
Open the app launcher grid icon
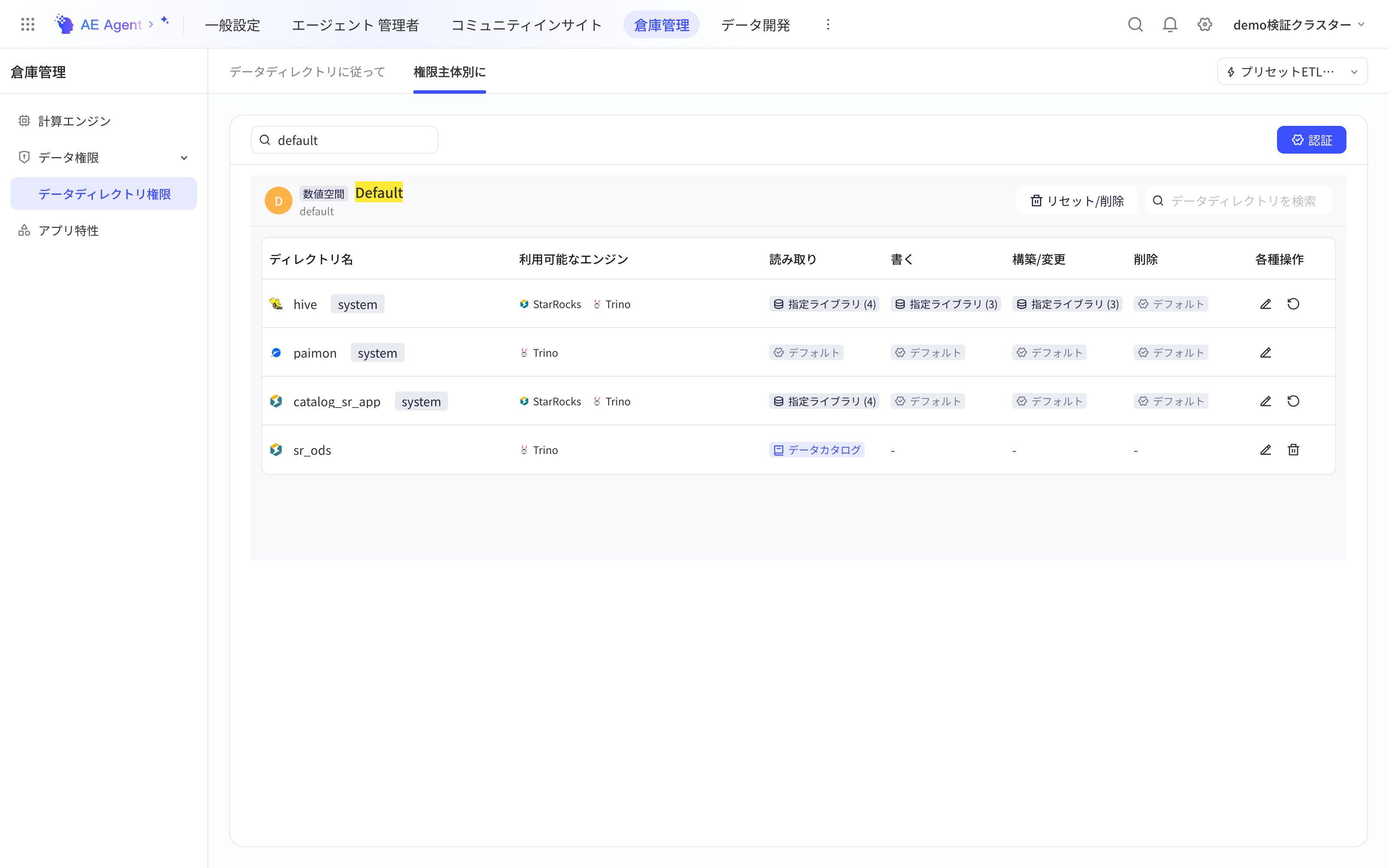tap(27, 24)
